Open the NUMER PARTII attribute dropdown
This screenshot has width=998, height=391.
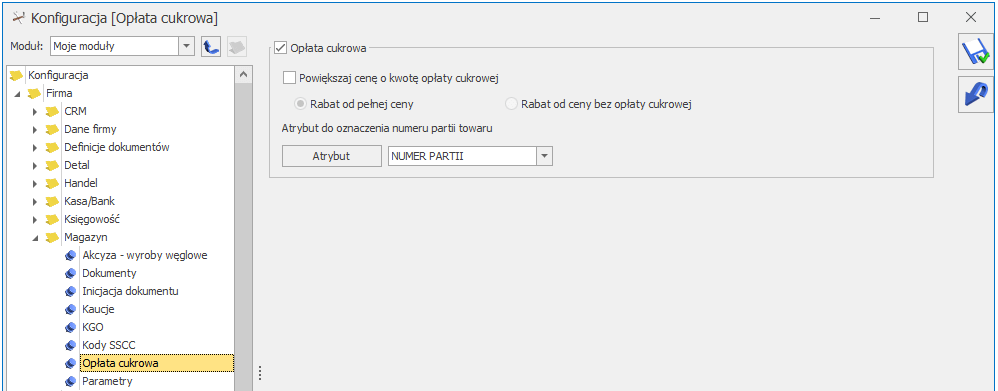click(545, 156)
